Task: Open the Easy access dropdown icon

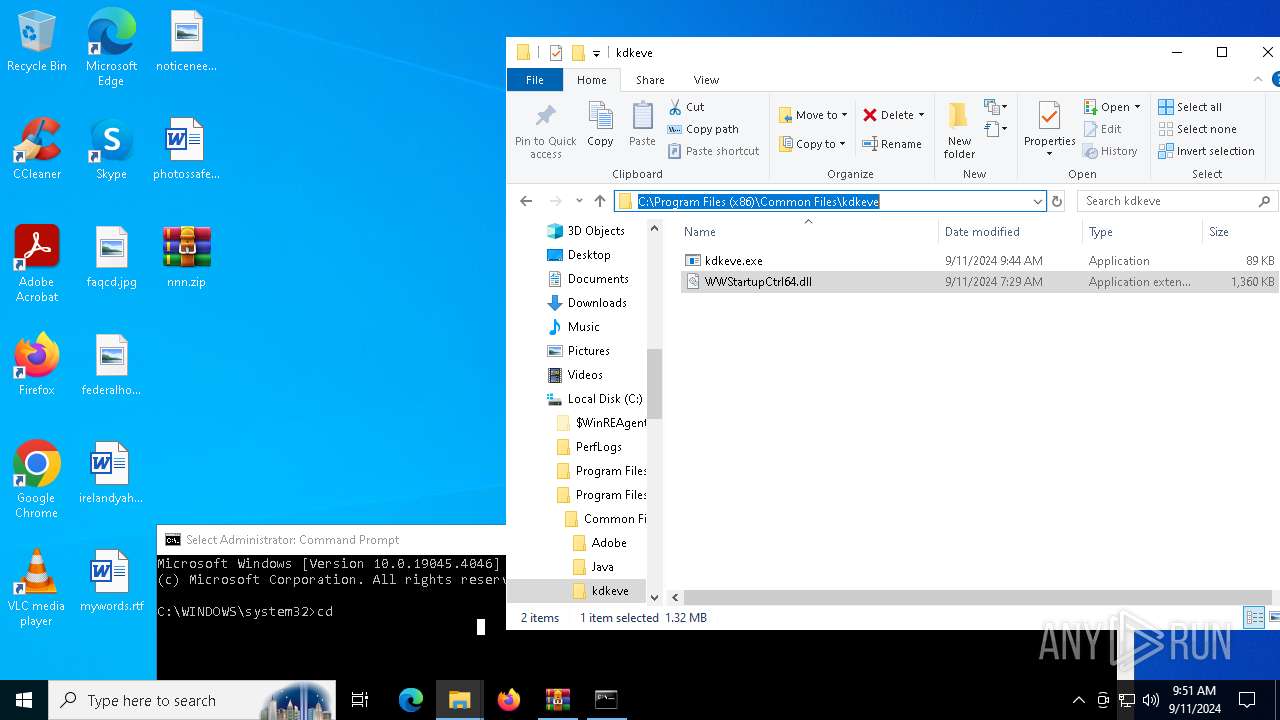Action: 995,129
